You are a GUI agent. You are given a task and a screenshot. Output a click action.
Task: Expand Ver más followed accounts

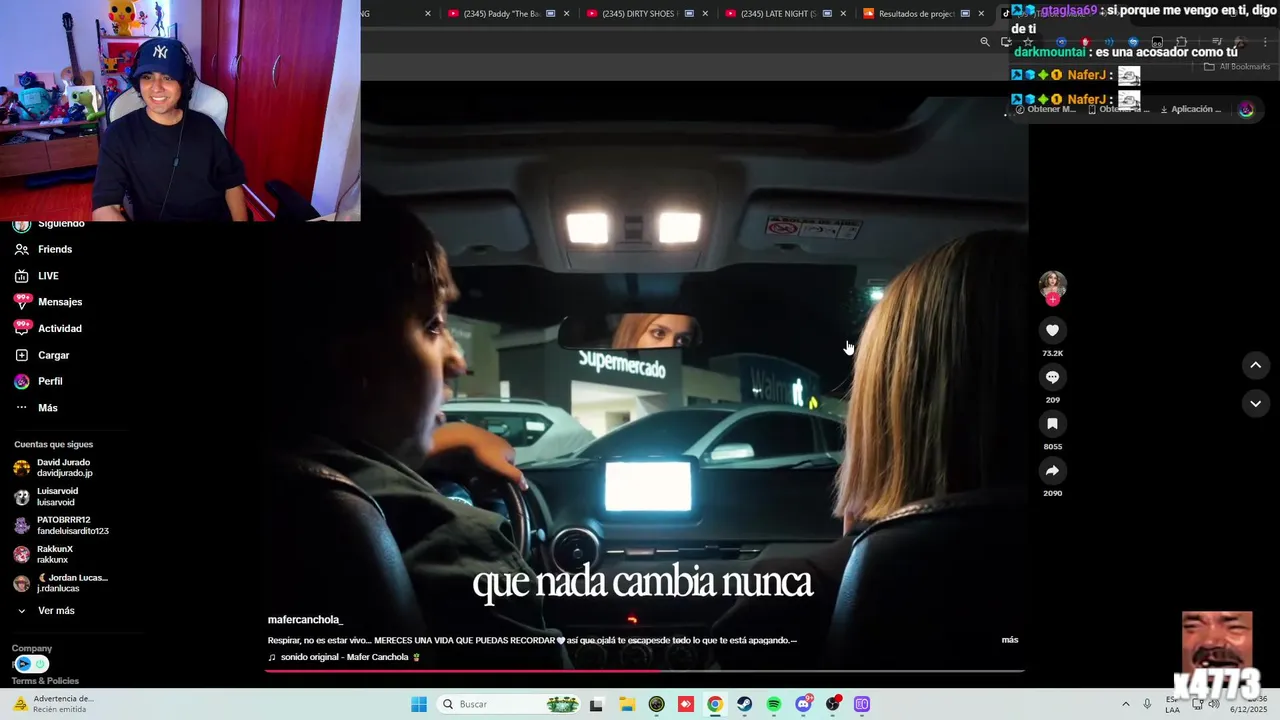click(45, 611)
